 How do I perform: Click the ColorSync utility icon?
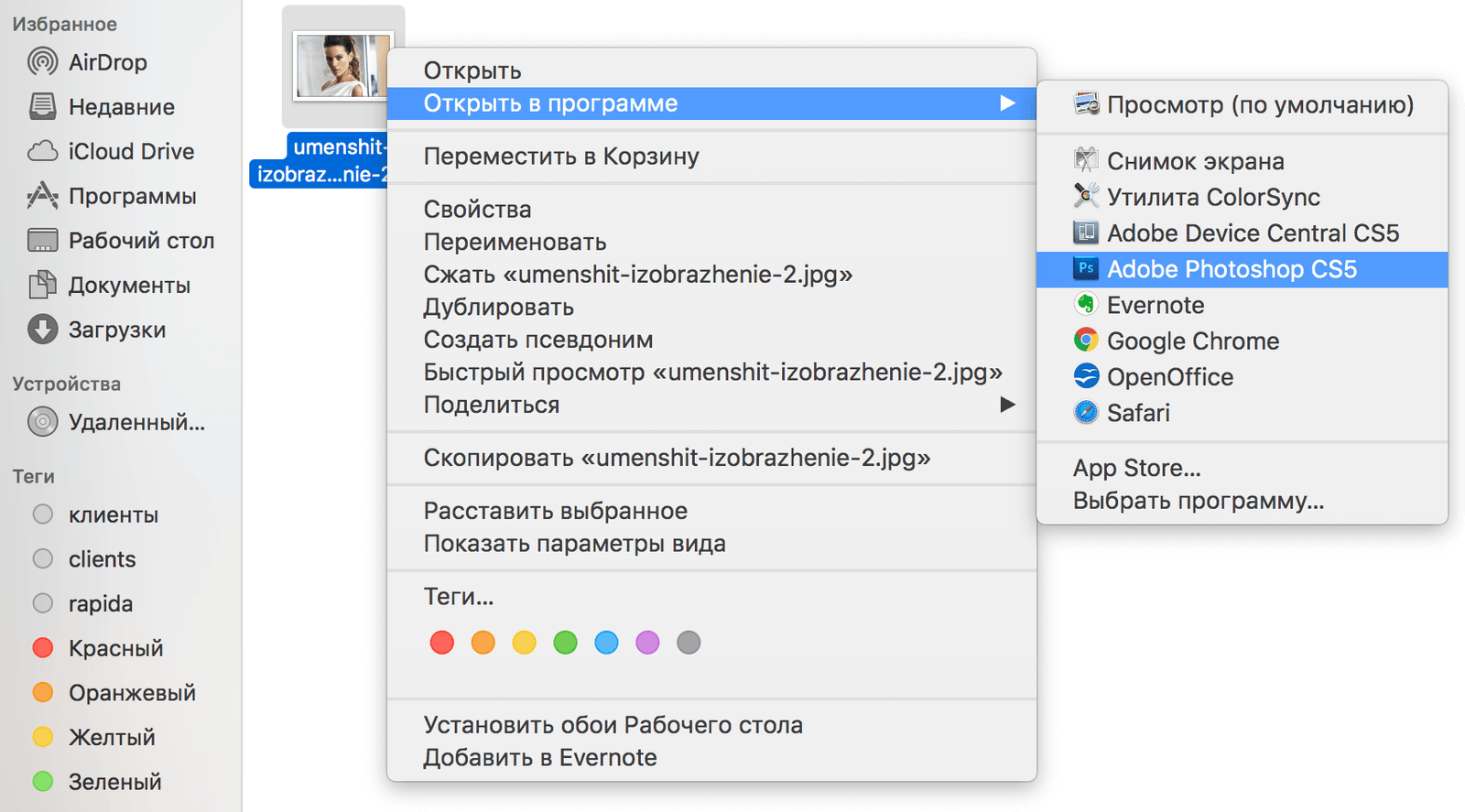pos(1086,196)
